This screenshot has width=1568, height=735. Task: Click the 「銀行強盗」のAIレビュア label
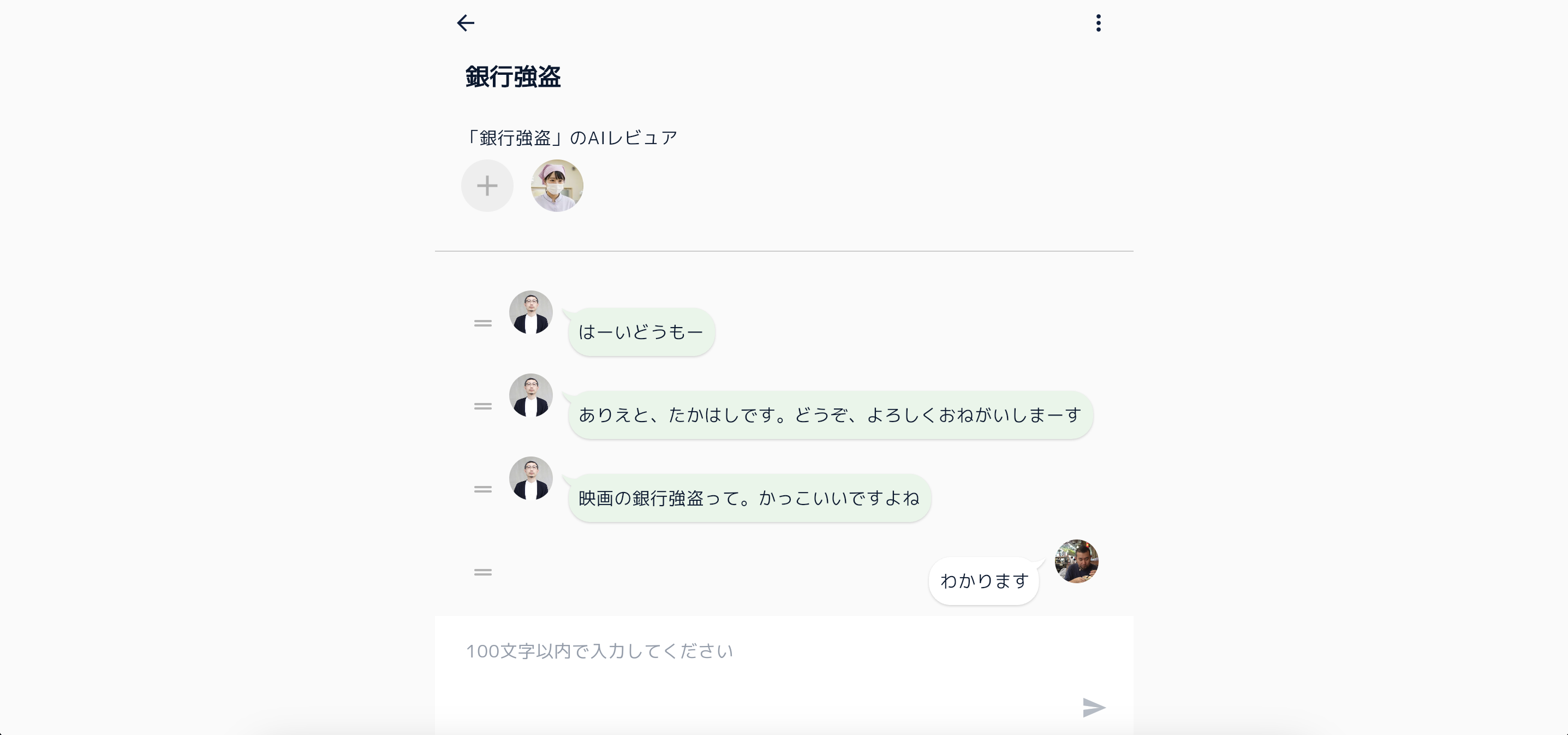point(571,138)
